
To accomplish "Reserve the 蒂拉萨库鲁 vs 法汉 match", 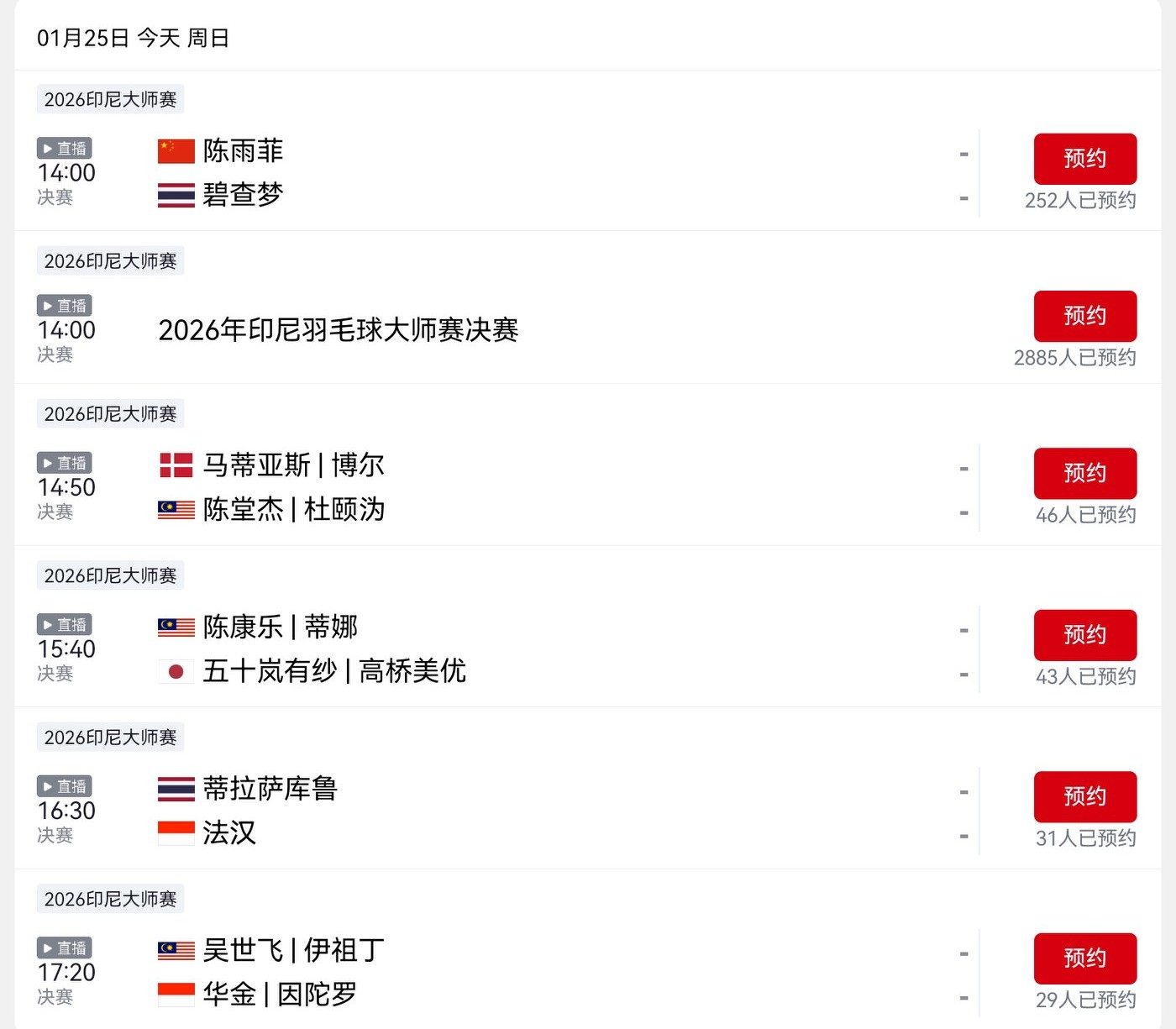I will point(1084,796).
